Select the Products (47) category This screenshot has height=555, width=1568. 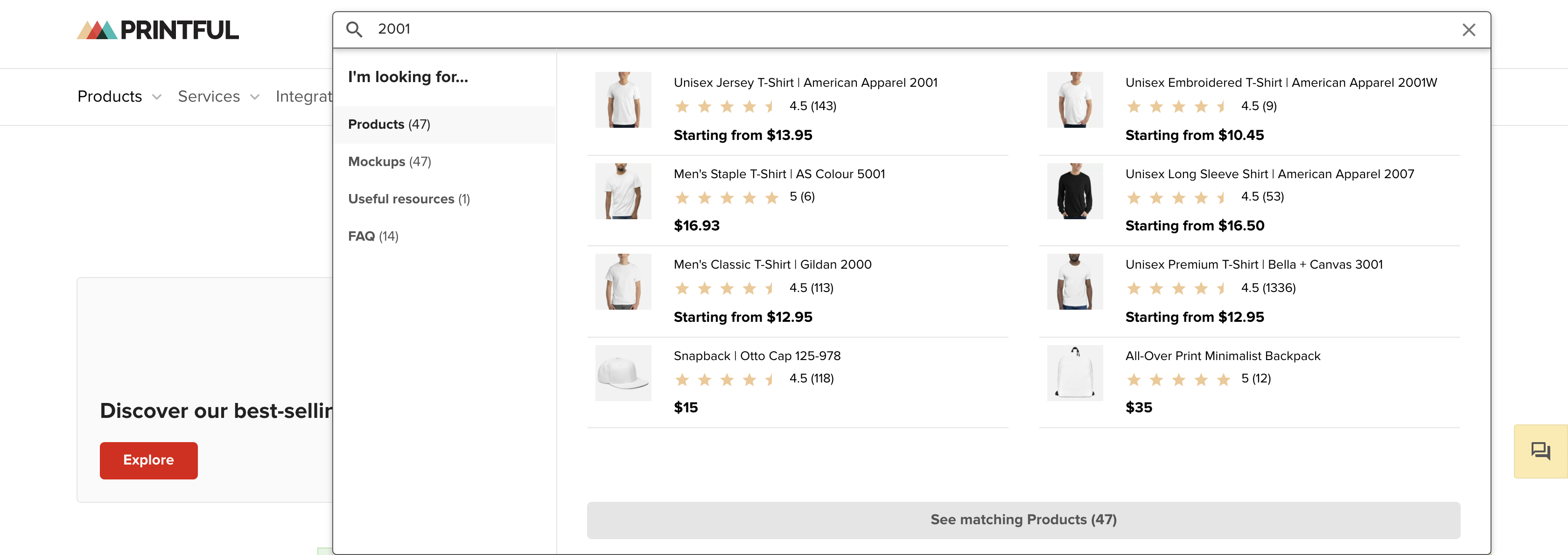[x=389, y=124]
